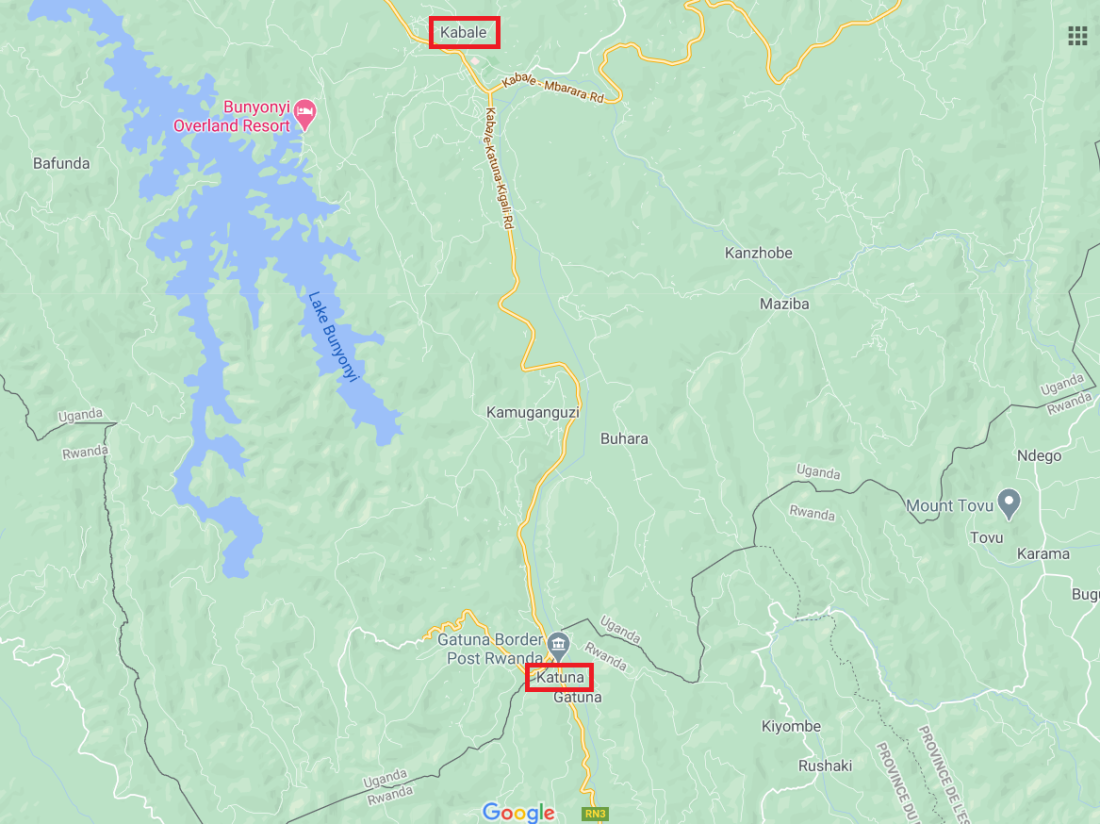The image size is (1100, 824).
Task: Click the RN3 road shield marker
Action: coord(595,813)
